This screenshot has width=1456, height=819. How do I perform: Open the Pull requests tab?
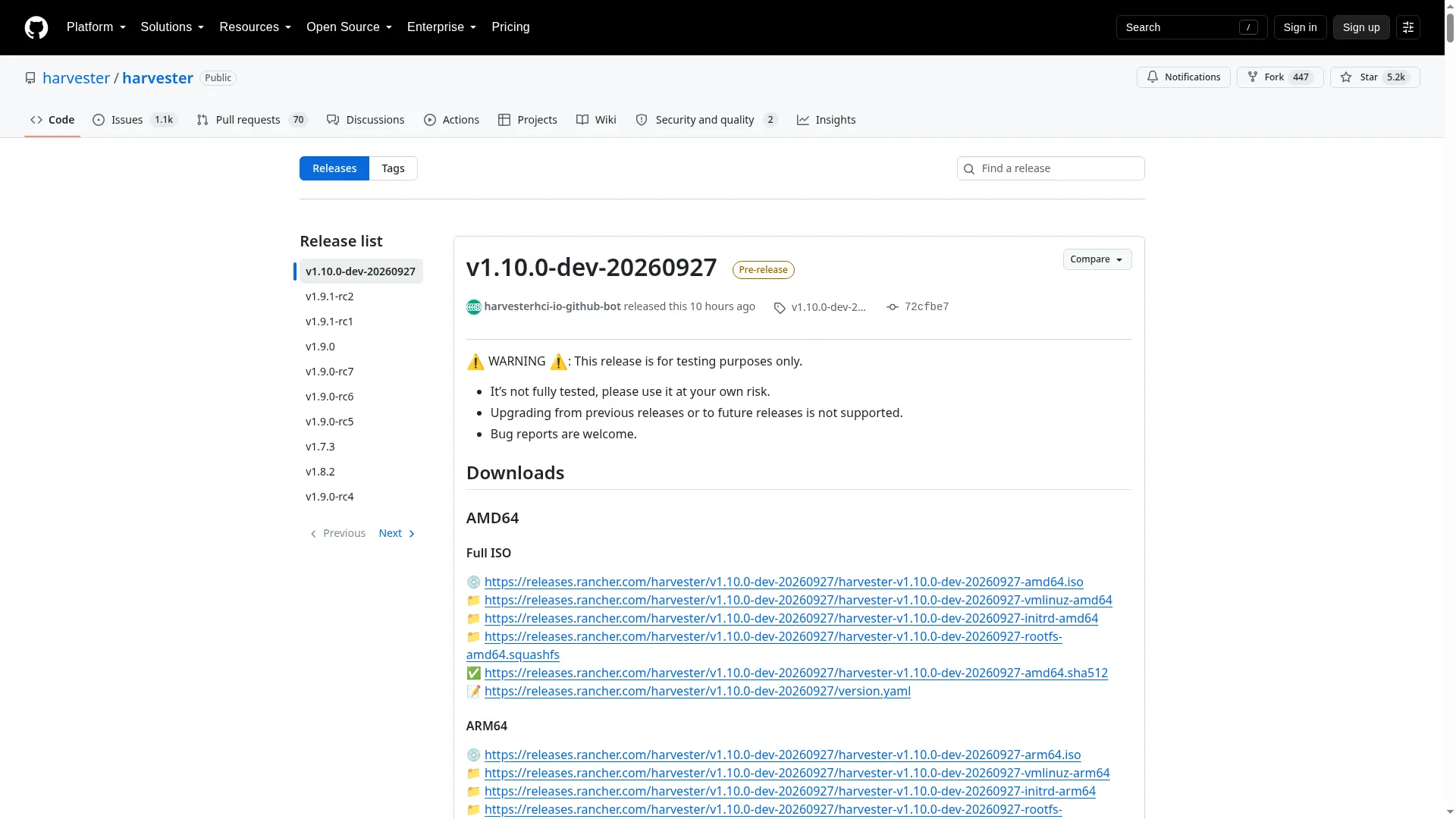[252, 120]
